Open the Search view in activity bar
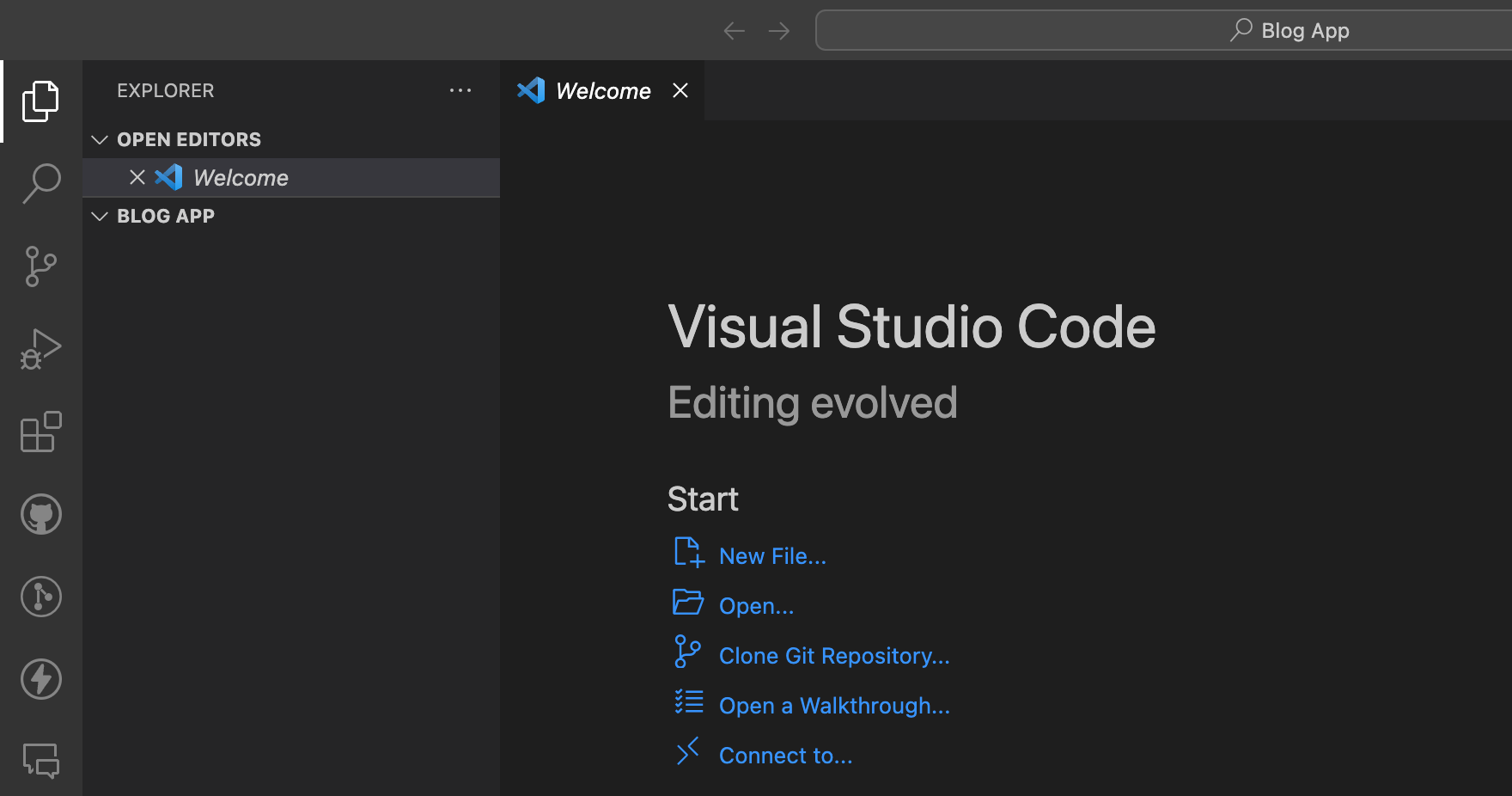This screenshot has height=796, width=1512. coord(41,183)
